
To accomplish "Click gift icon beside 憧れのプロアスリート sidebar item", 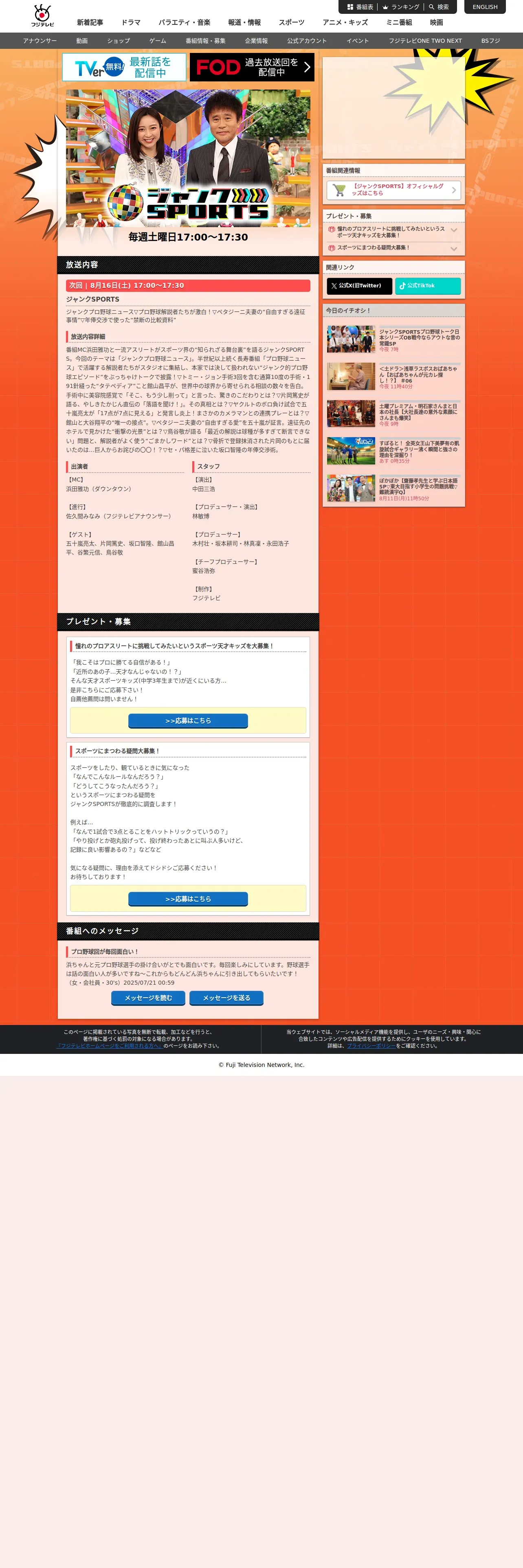I will coord(332,230).
